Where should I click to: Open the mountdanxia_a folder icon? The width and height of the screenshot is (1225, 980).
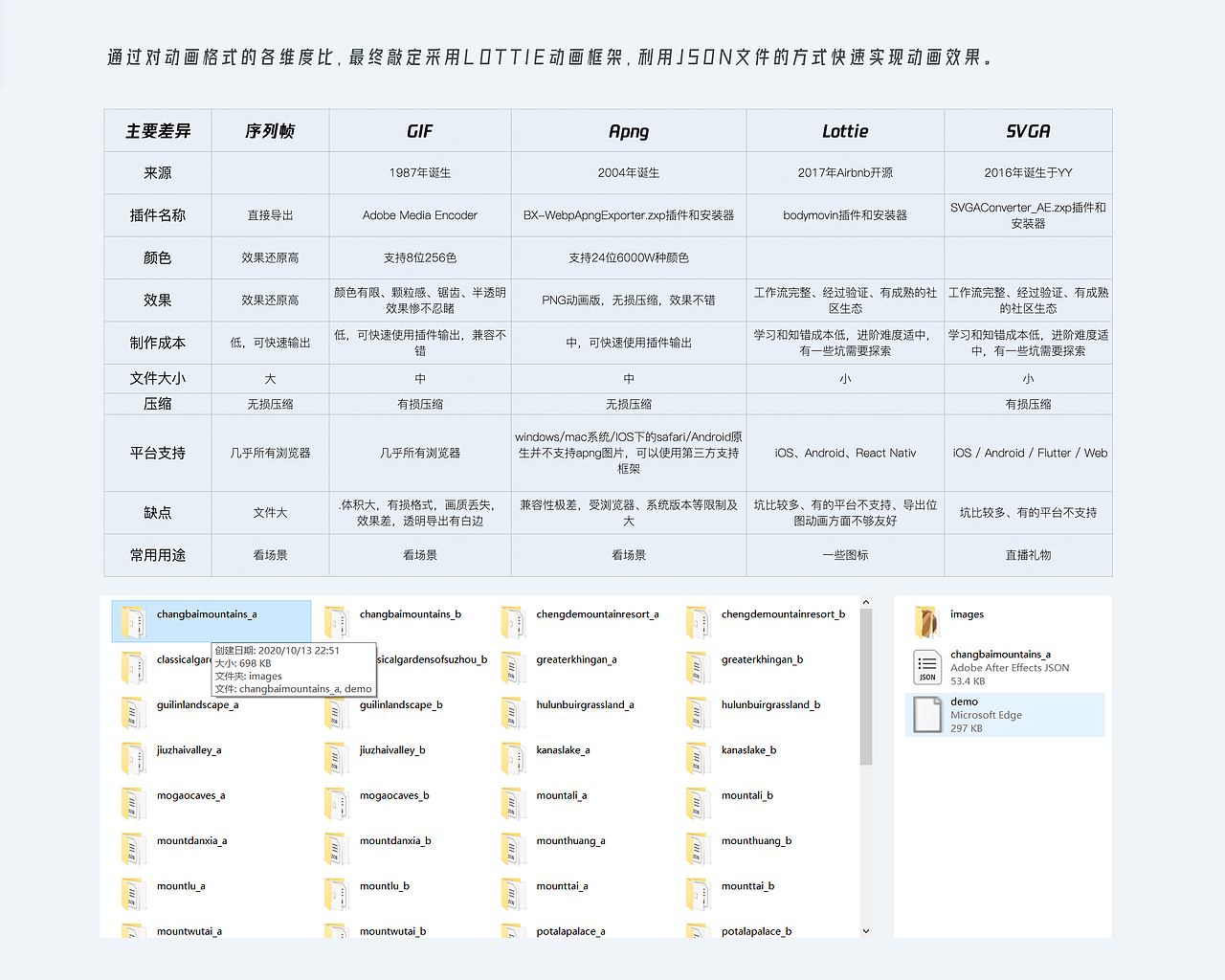tap(134, 848)
